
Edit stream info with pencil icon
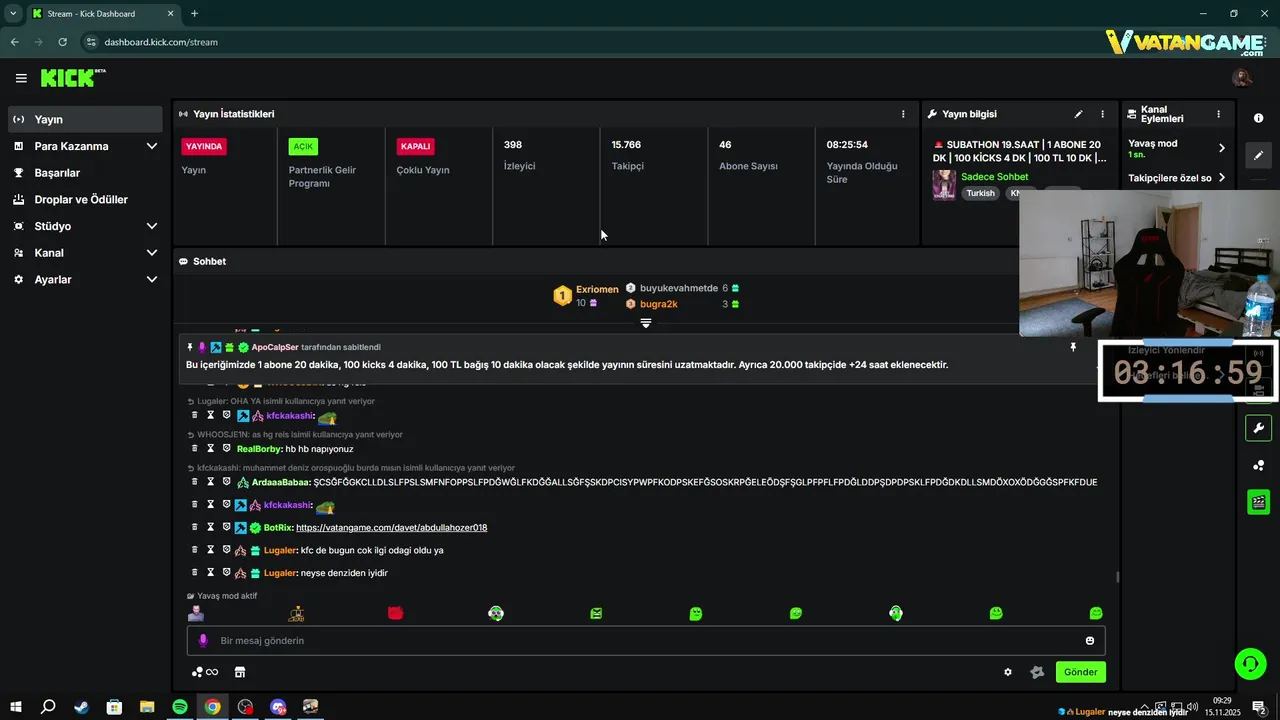coord(1078,114)
